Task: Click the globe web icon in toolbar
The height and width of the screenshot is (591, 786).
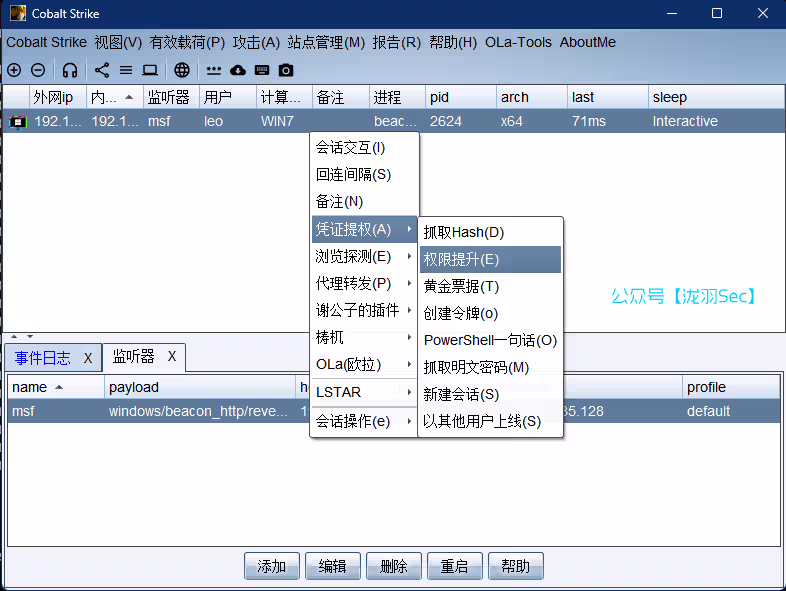Action: (x=182, y=70)
